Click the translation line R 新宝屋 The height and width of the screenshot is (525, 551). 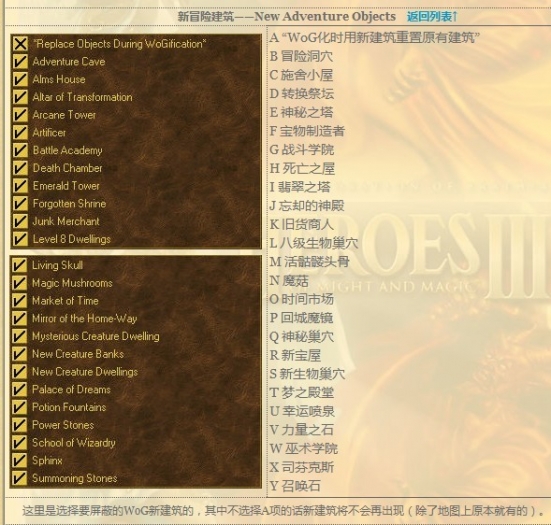coord(295,355)
